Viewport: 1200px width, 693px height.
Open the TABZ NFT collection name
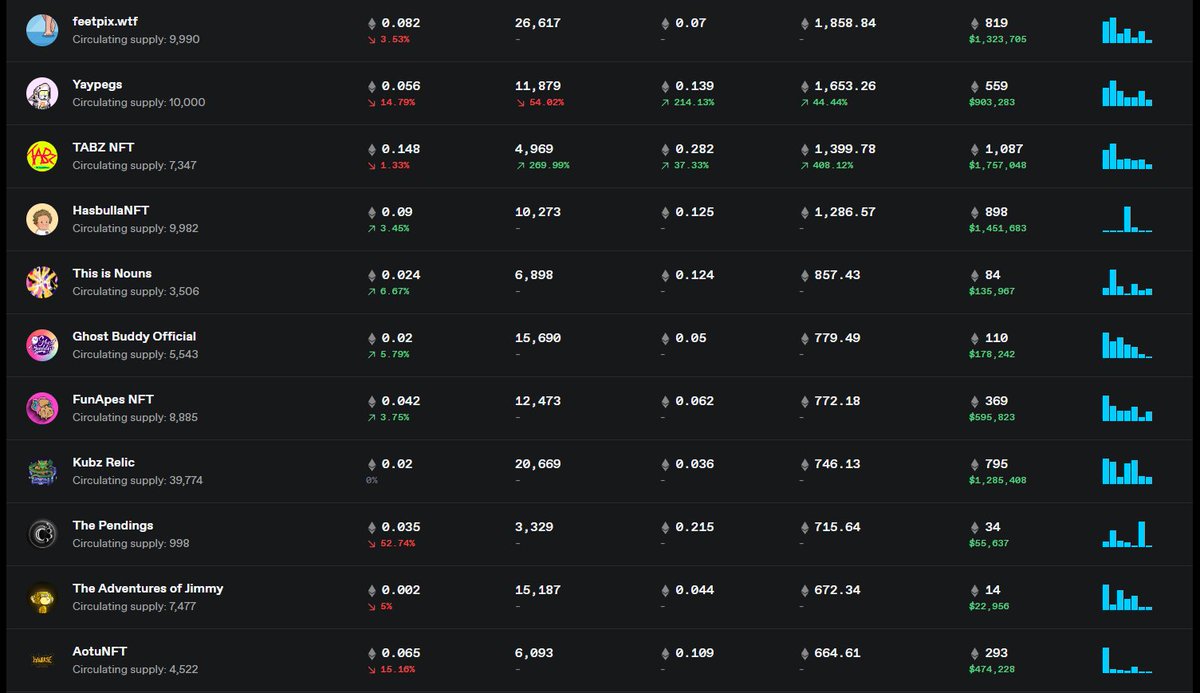tap(103, 148)
